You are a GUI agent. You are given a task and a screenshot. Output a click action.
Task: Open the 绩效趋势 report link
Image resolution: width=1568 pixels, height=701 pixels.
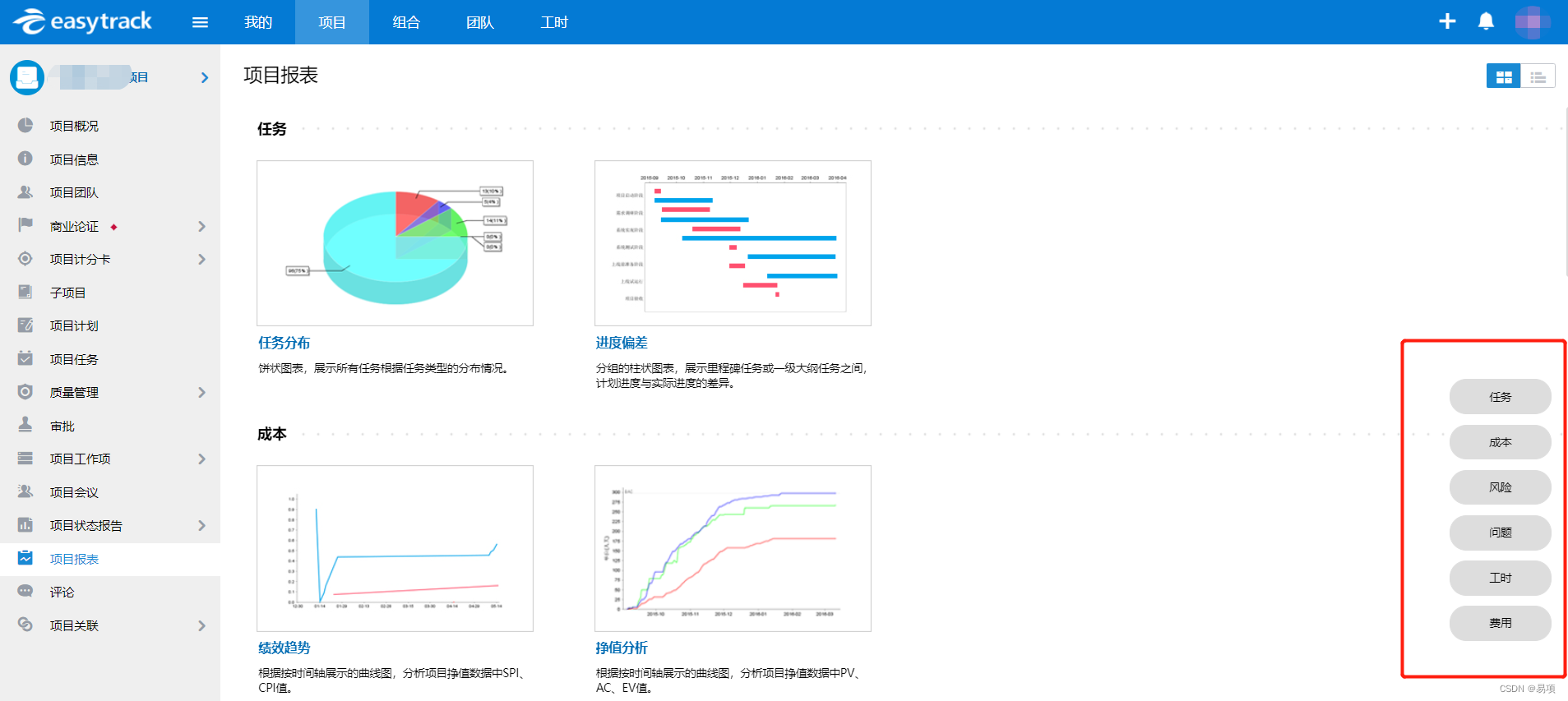click(284, 648)
